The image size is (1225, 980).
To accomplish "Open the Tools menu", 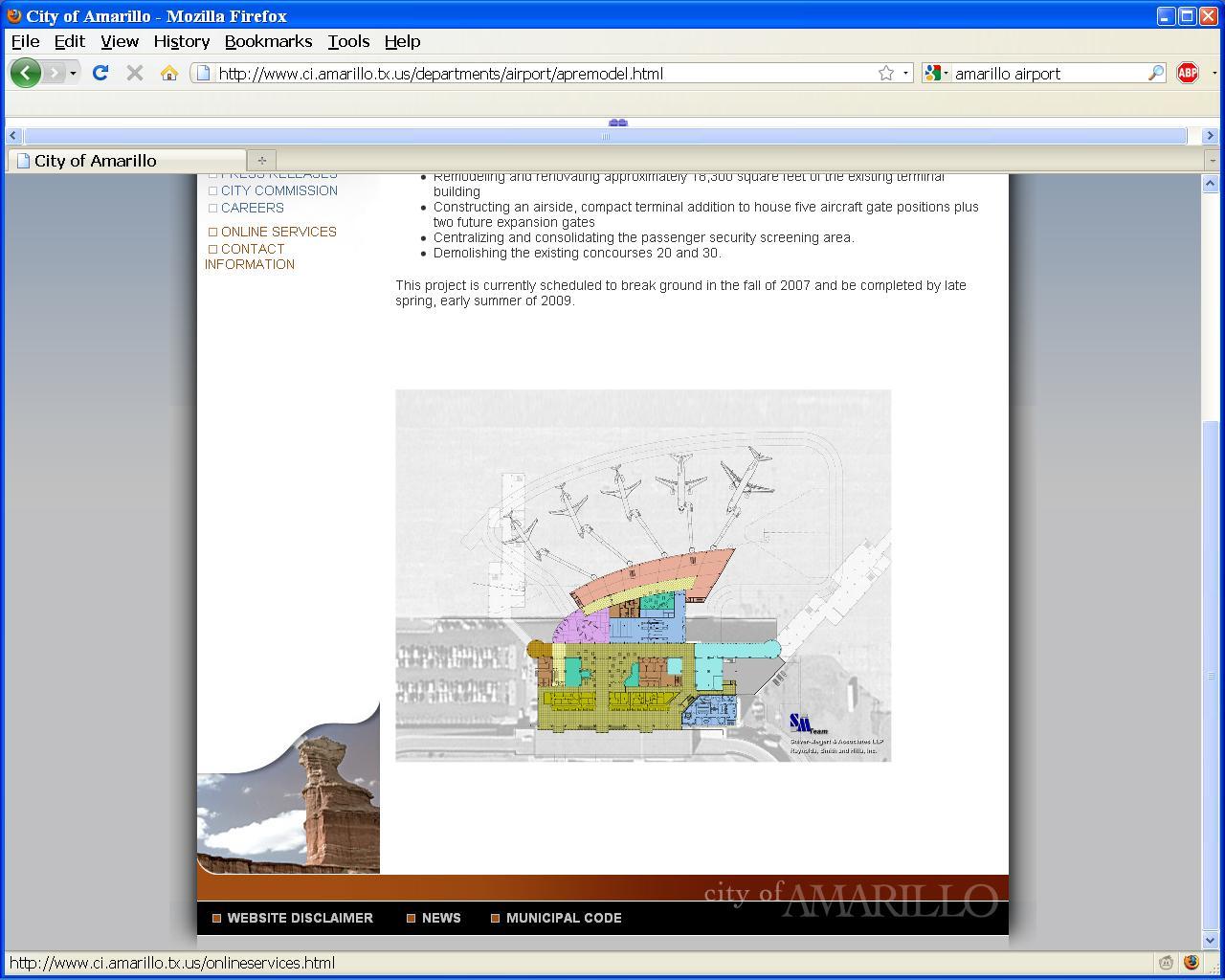I will [x=348, y=41].
